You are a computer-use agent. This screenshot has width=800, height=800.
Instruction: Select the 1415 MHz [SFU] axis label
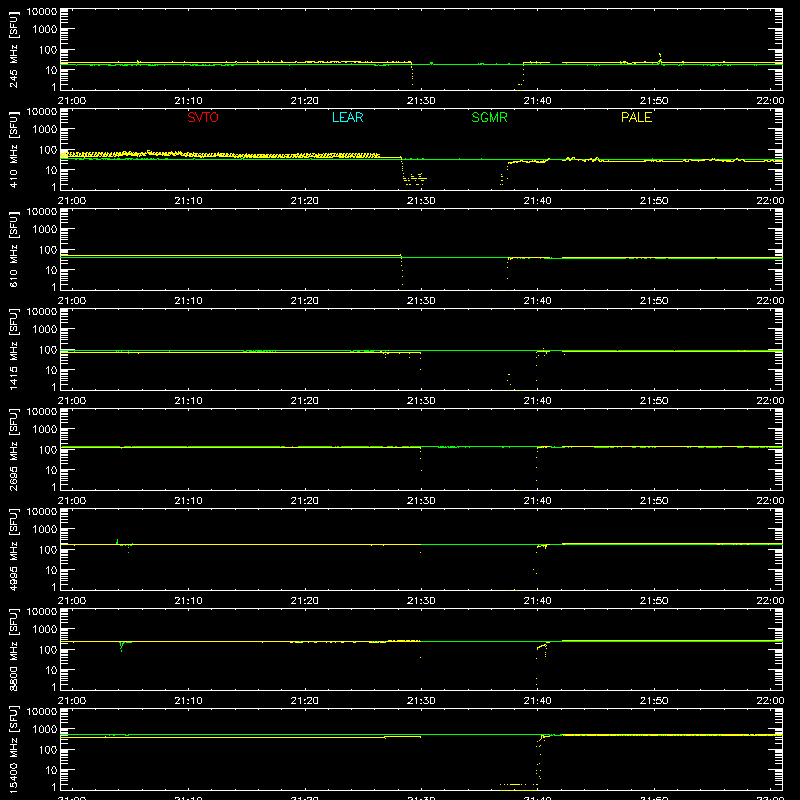13,349
